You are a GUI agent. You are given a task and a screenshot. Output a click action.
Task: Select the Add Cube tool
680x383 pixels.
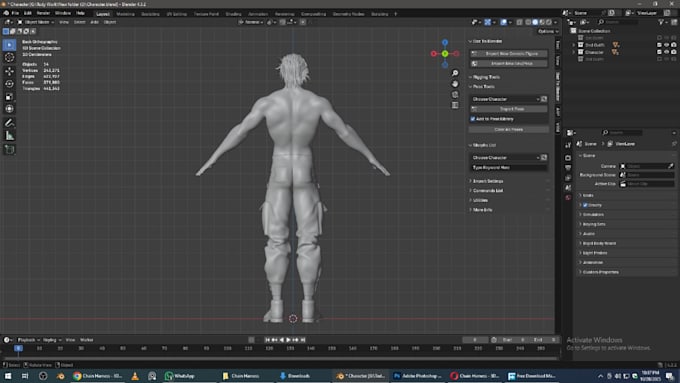tap(9, 150)
